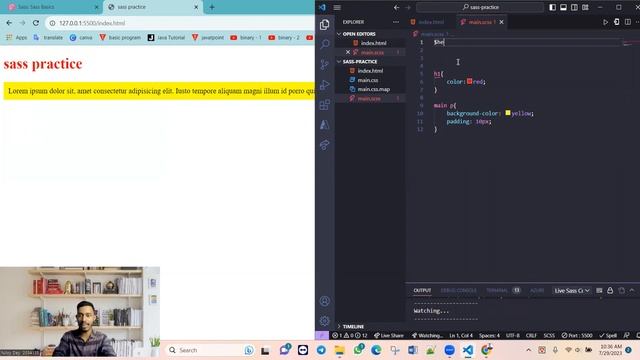The width and height of the screenshot is (640, 360).
Task: Close sass practice browser tab
Action: [196, 7]
